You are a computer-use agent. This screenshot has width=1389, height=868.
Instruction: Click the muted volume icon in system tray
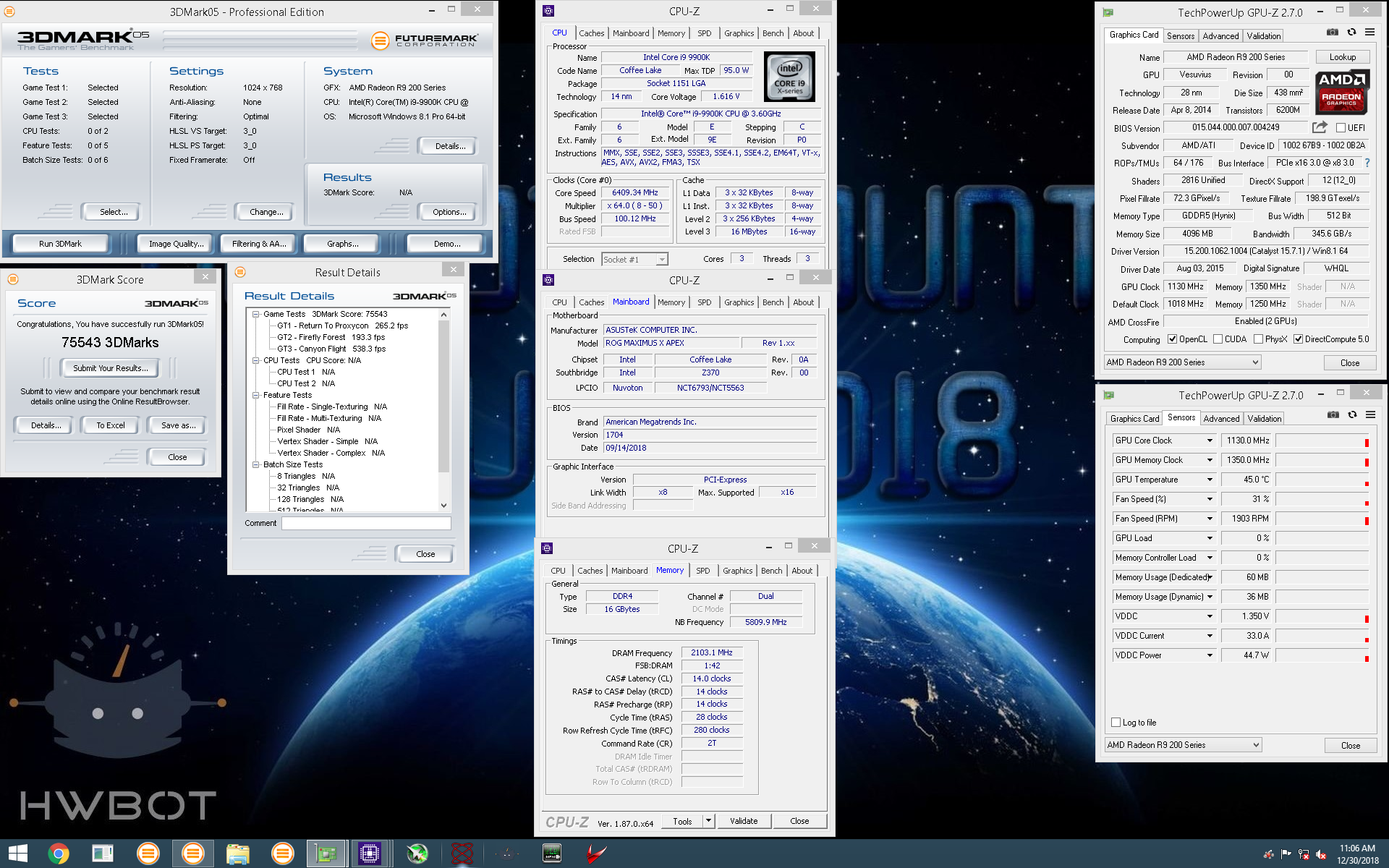point(1321,854)
